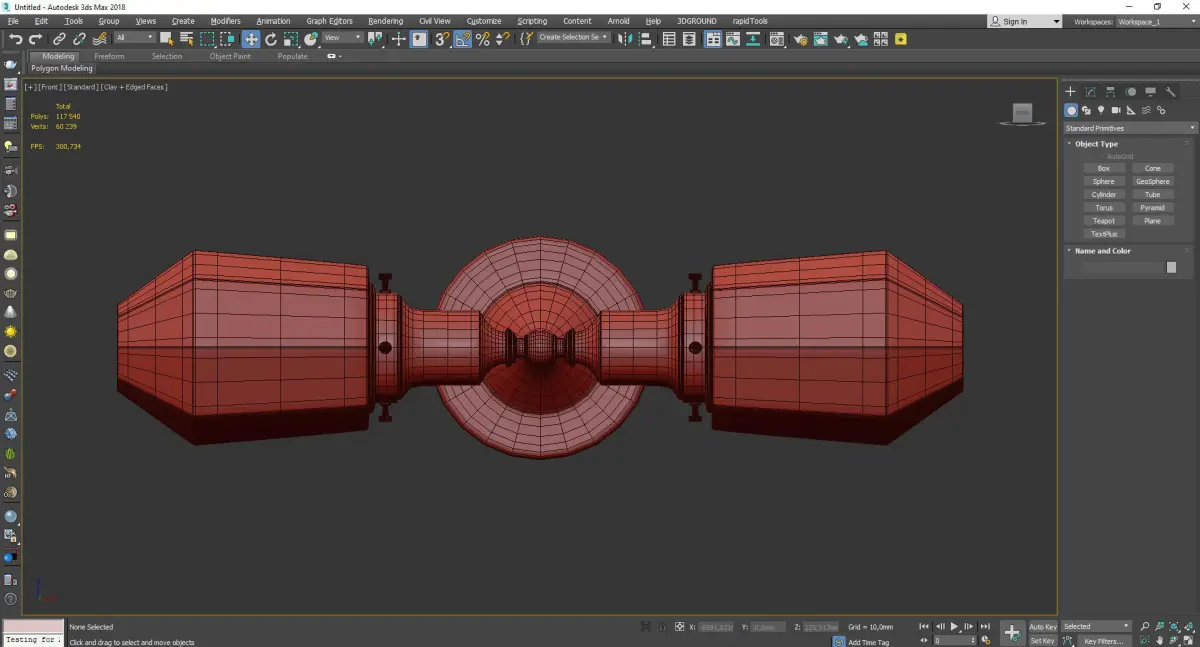Click the Mirror tool icon
The width and height of the screenshot is (1200, 647).
(624, 39)
